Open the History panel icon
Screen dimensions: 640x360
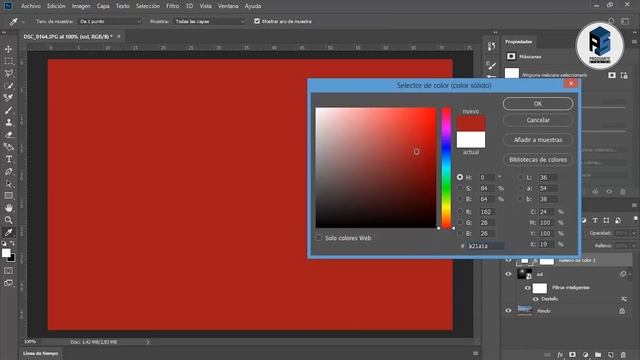[491, 47]
